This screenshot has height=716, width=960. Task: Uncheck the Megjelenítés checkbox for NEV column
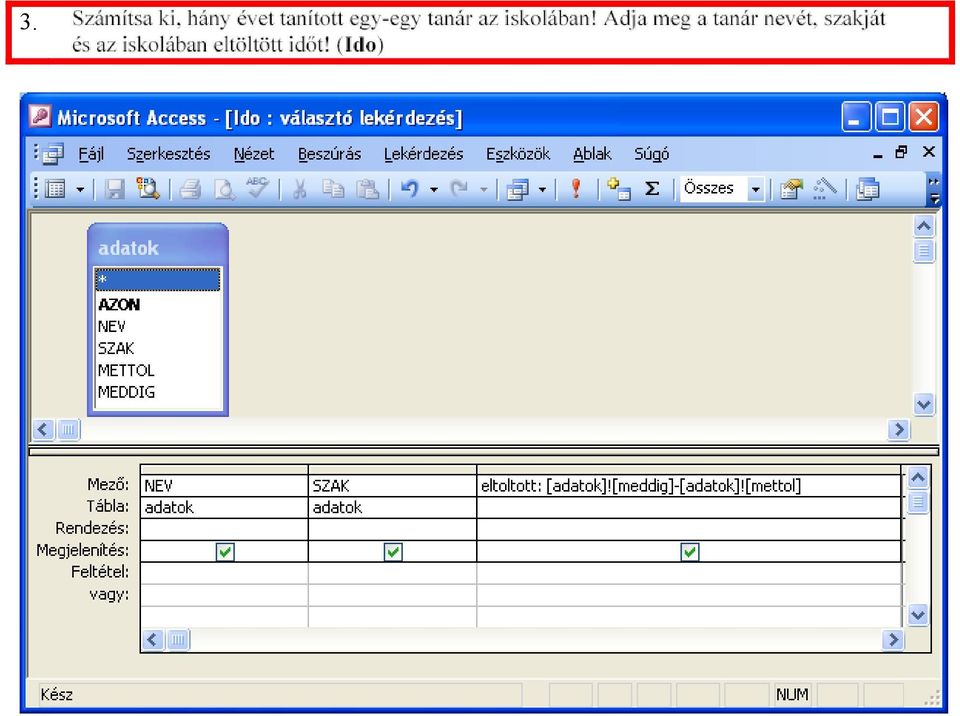[225, 552]
